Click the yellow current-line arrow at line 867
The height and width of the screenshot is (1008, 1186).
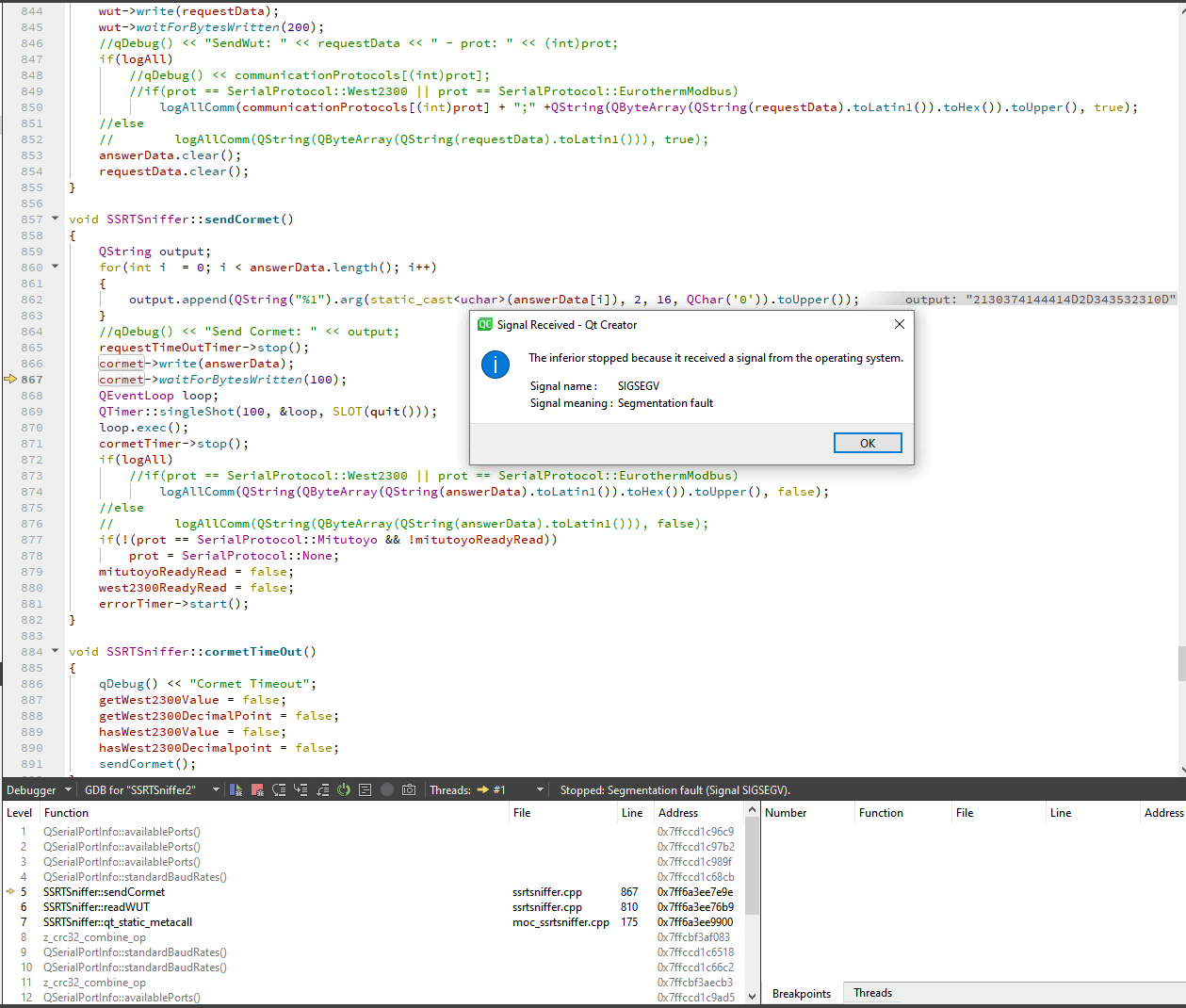(x=10, y=379)
